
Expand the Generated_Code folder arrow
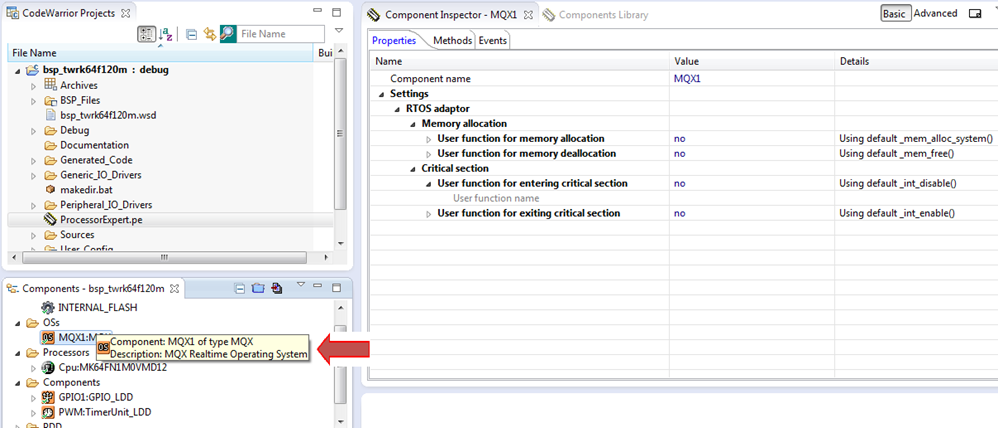coord(34,160)
